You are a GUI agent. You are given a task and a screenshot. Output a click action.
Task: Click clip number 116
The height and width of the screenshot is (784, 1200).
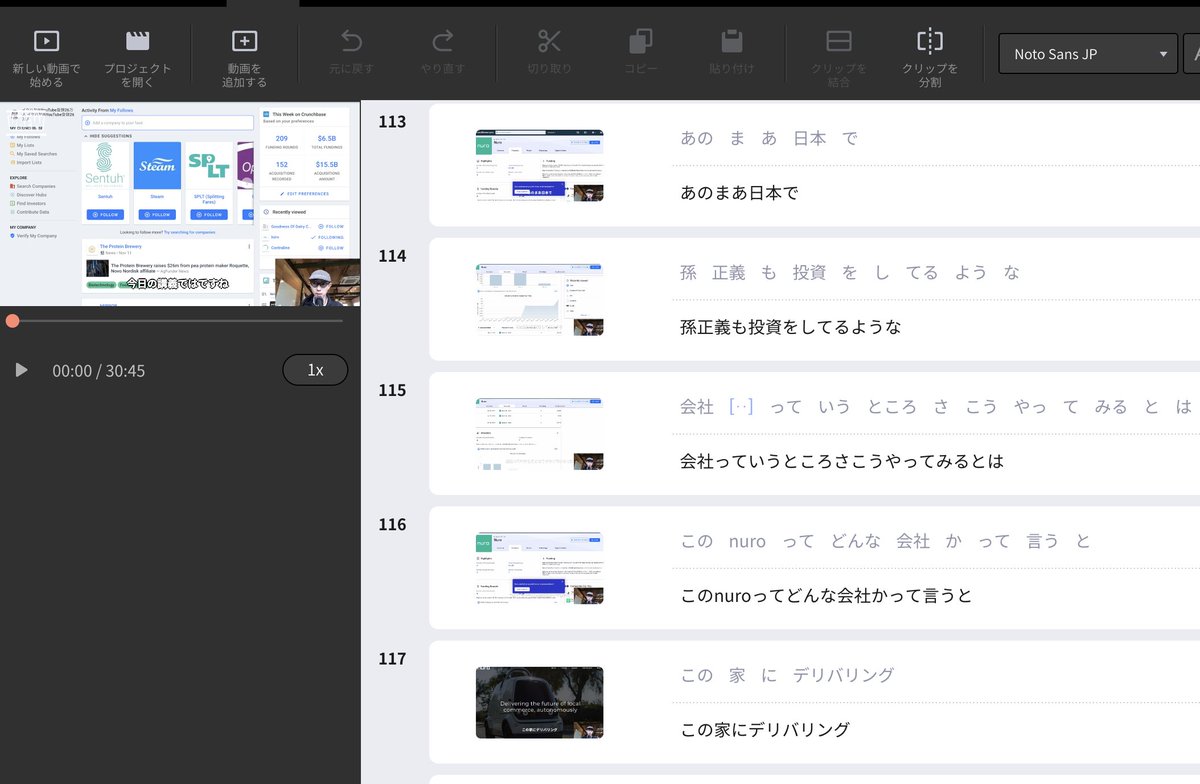tap(392, 524)
